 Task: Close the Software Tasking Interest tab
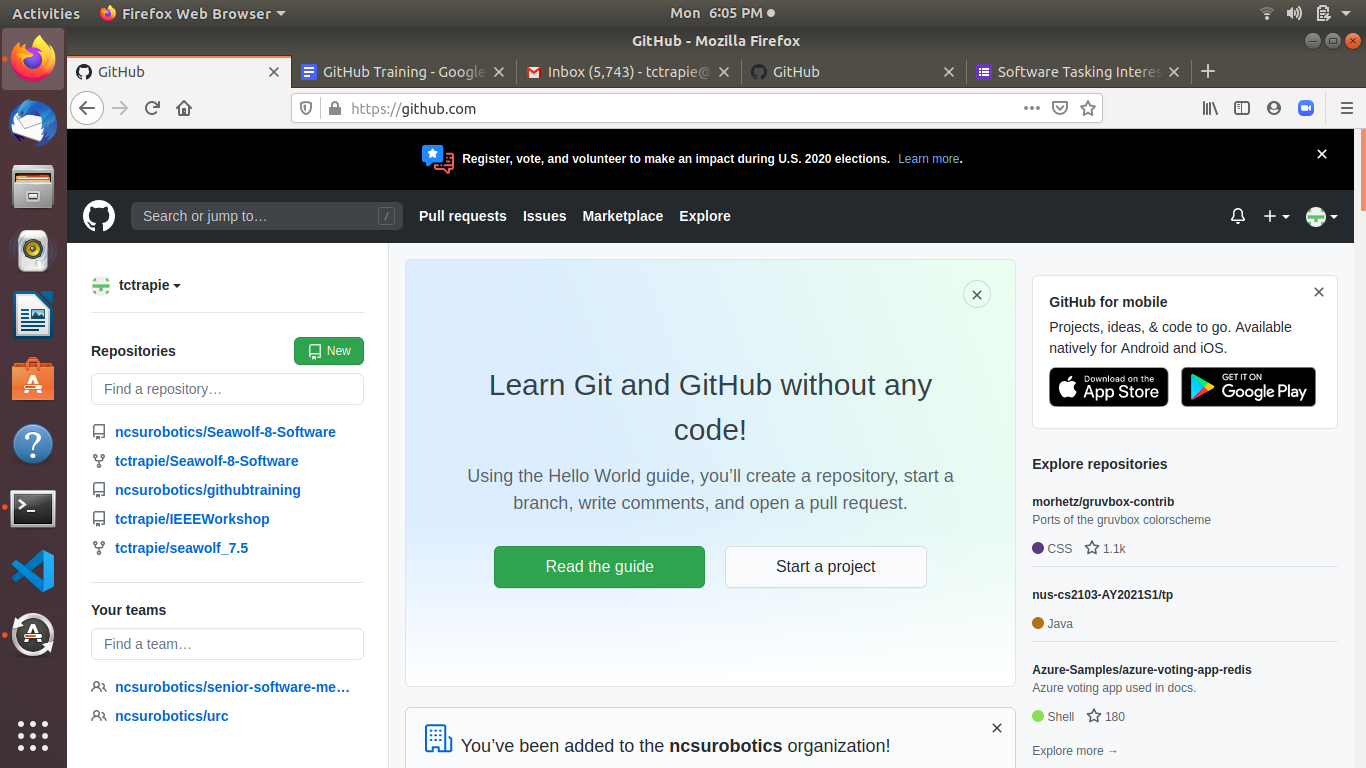(x=1174, y=72)
